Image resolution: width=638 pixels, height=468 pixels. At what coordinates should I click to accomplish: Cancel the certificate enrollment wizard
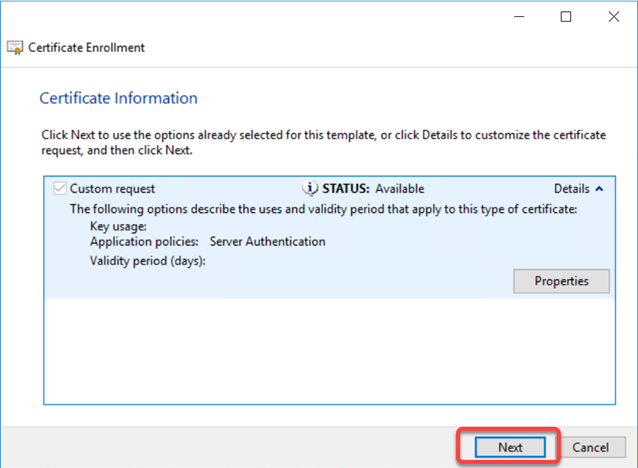590,447
